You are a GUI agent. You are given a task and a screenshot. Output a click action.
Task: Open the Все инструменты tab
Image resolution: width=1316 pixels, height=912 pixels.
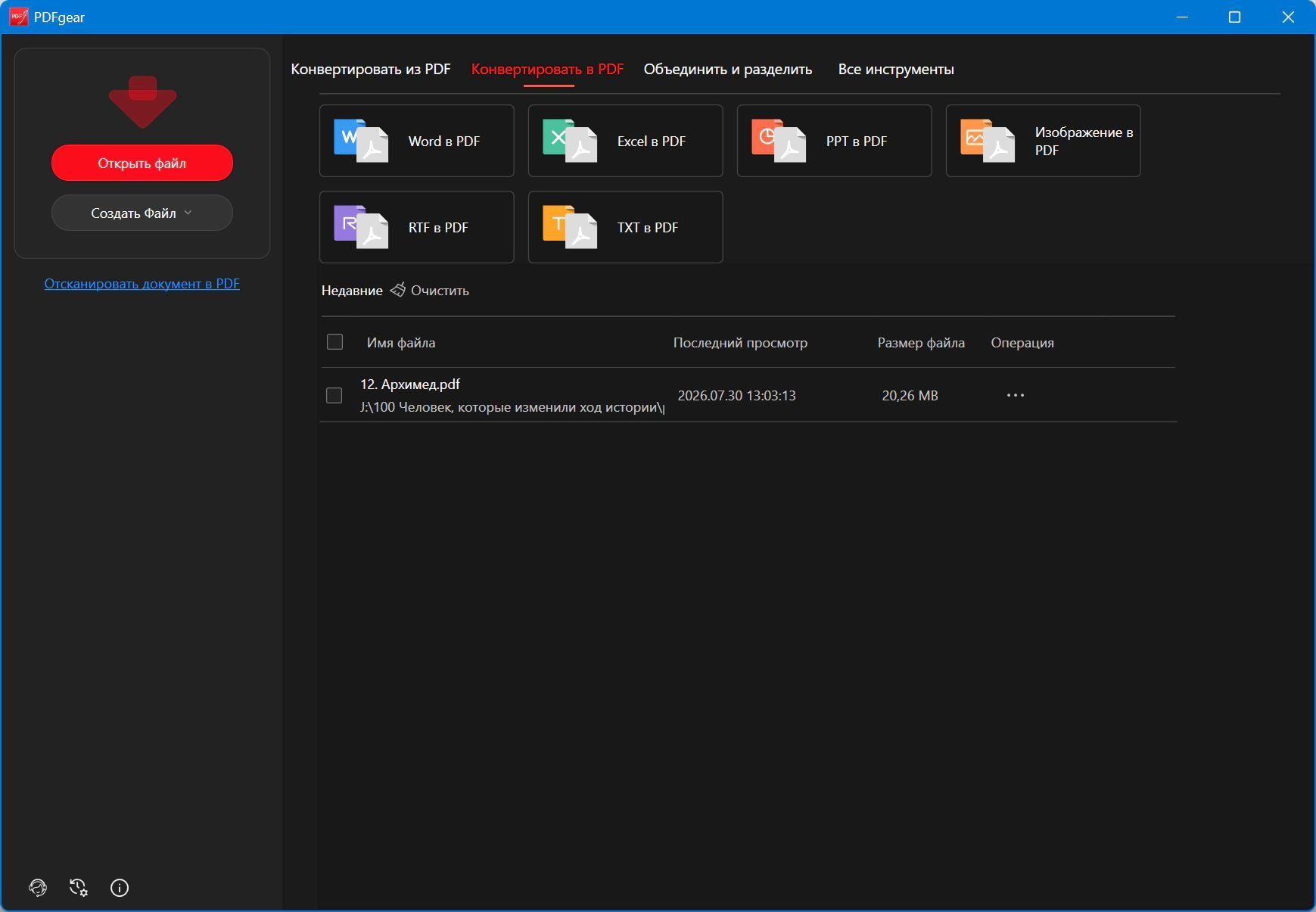[x=896, y=69]
